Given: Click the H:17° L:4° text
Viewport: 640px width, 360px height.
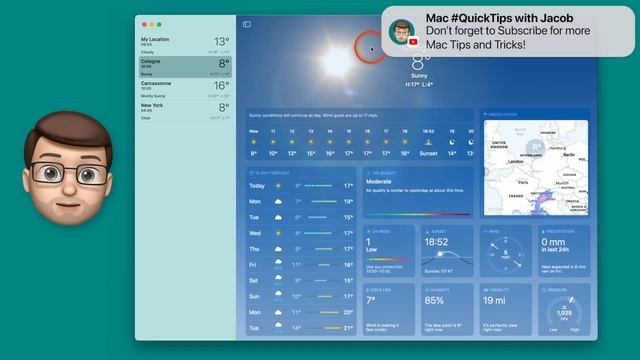Looking at the screenshot, I should [x=419, y=84].
